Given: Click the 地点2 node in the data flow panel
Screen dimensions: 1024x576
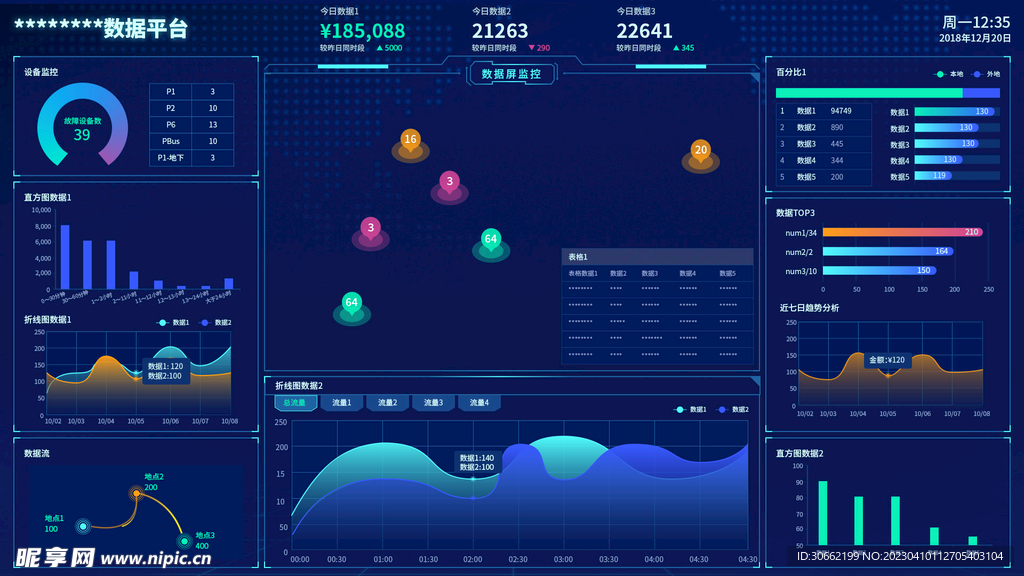Looking at the screenshot, I should coord(136,493).
